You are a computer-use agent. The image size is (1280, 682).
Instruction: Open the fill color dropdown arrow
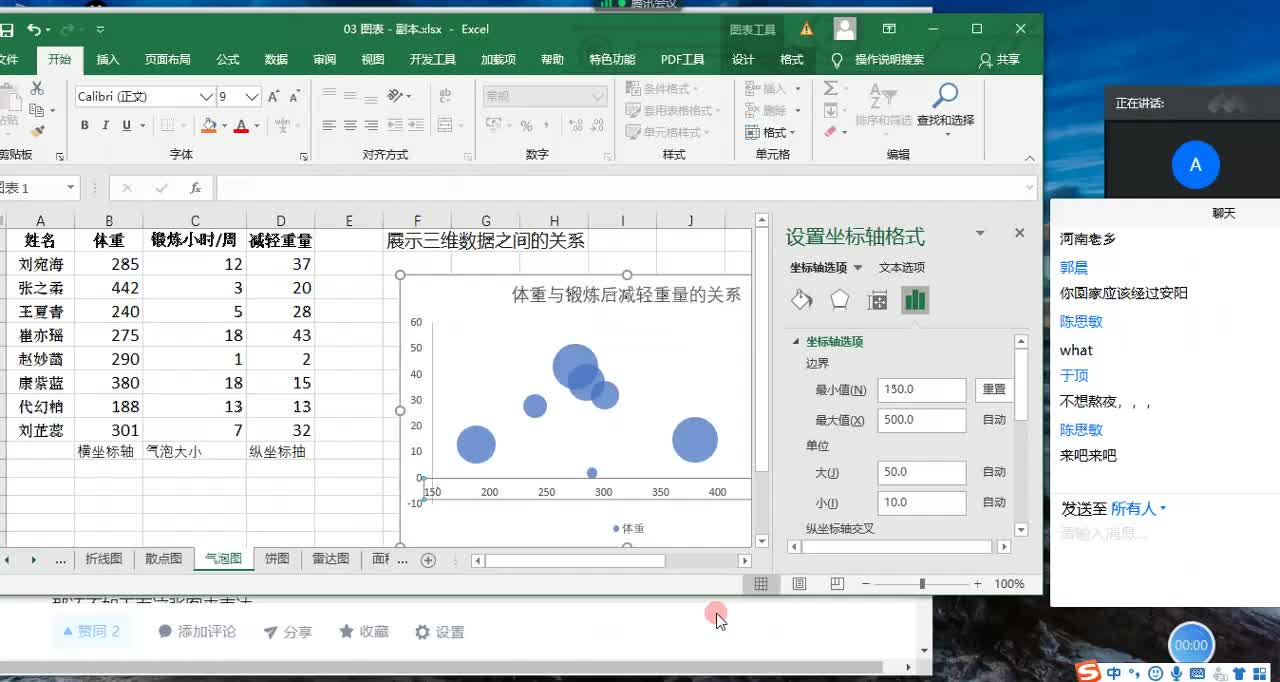pos(223,126)
